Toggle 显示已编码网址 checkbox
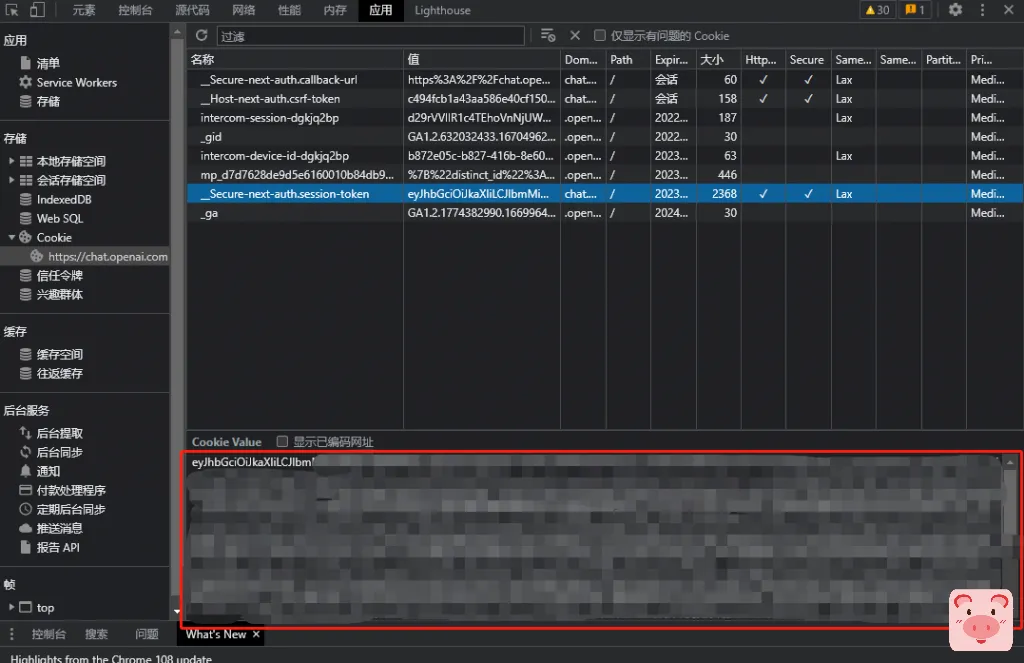Image resolution: width=1024 pixels, height=663 pixels. tap(282, 442)
